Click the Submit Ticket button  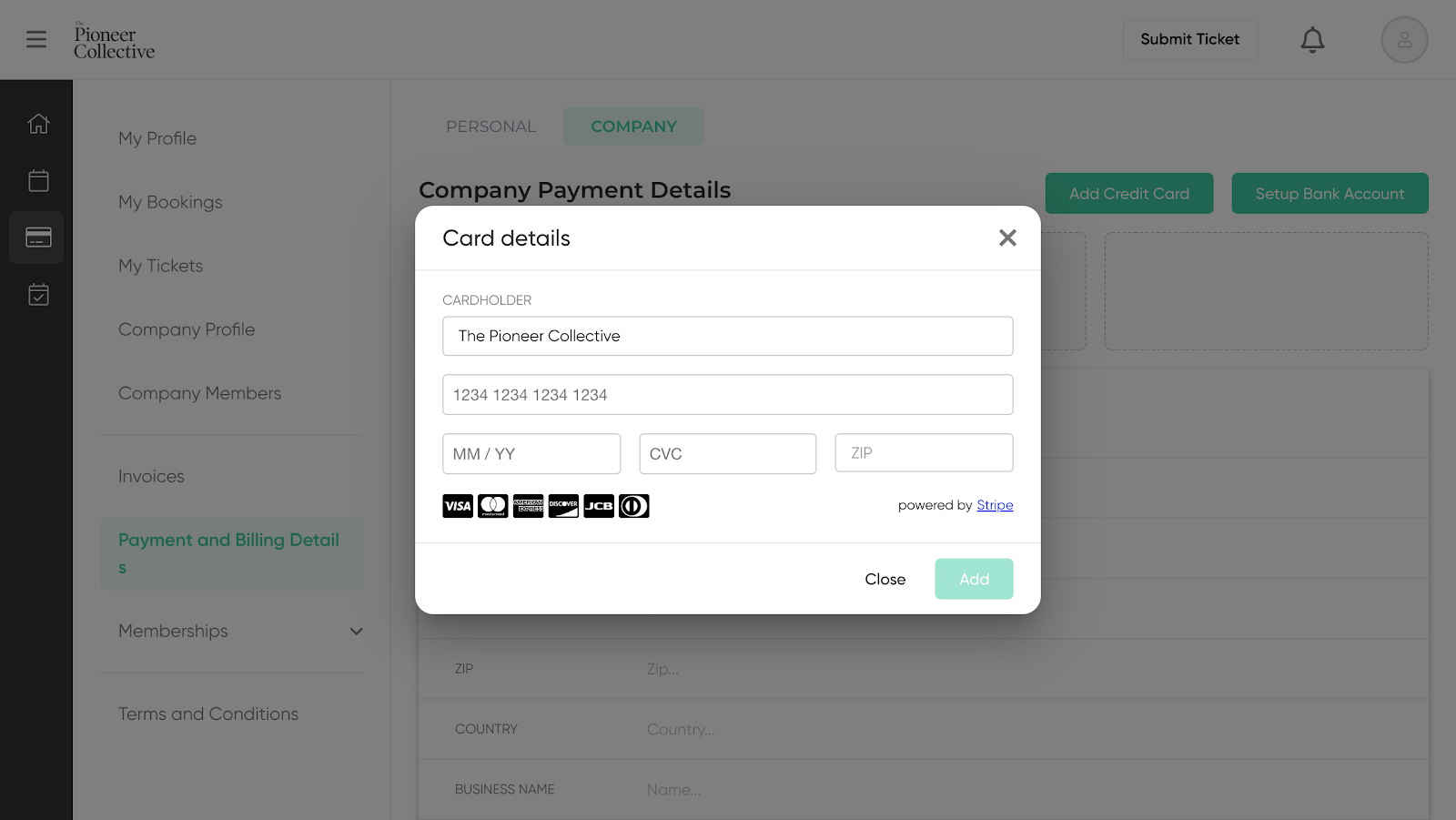[x=1189, y=39]
